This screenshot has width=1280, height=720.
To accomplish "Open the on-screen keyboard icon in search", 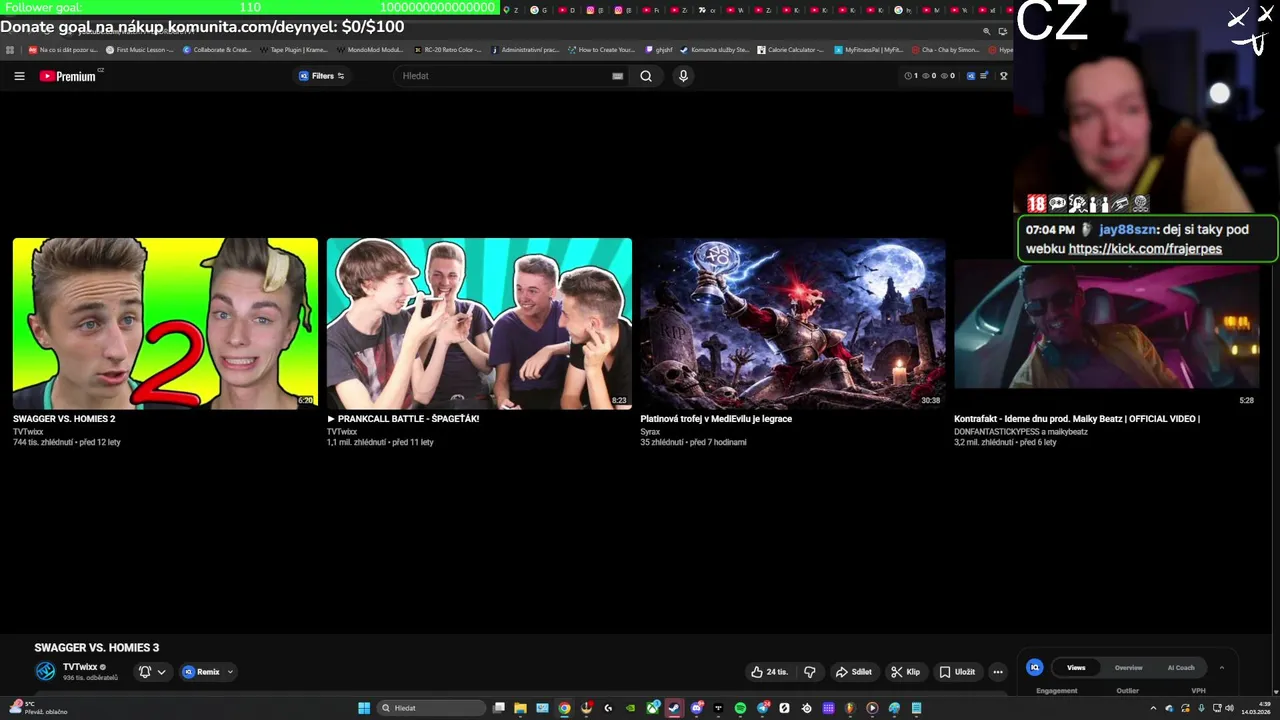I will point(617,76).
